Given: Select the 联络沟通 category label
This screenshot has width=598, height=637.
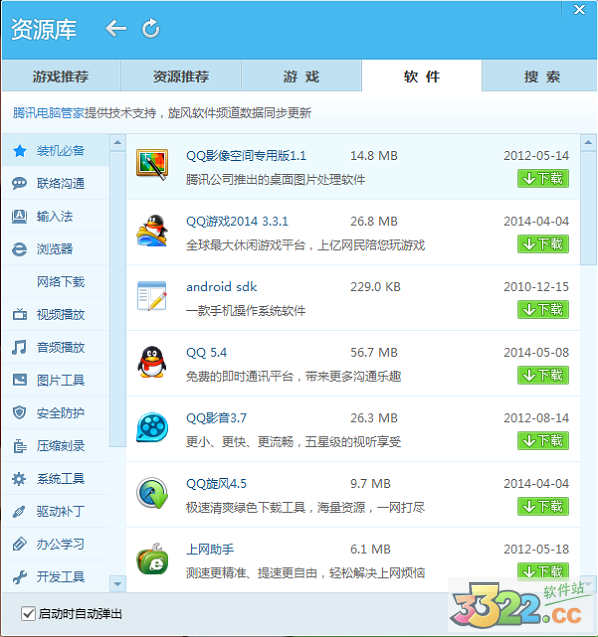Looking at the screenshot, I should pos(61,184).
